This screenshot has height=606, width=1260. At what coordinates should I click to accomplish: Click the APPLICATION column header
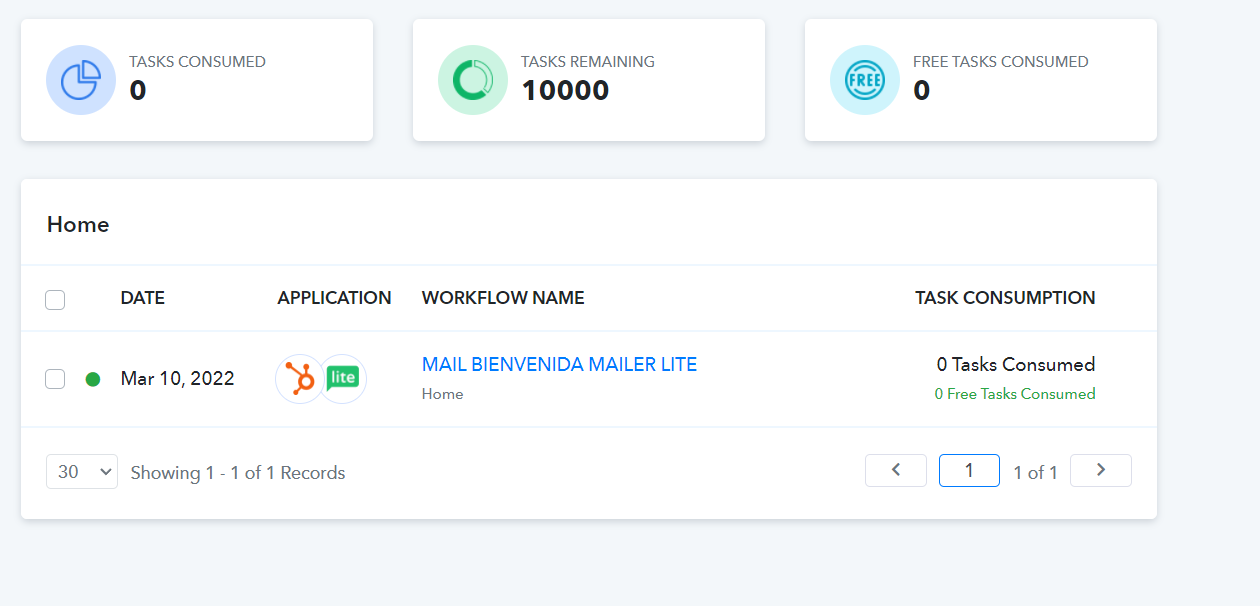tap(334, 298)
